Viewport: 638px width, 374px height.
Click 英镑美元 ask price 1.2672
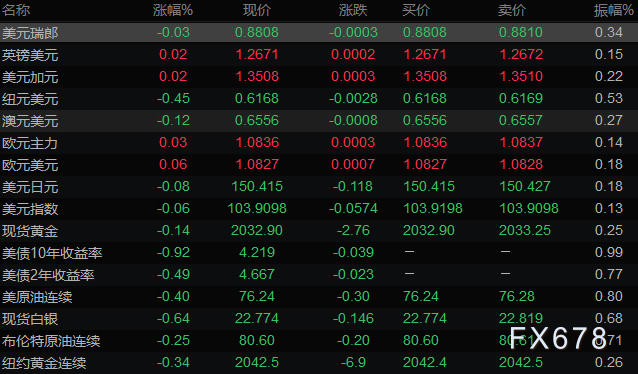pos(521,54)
